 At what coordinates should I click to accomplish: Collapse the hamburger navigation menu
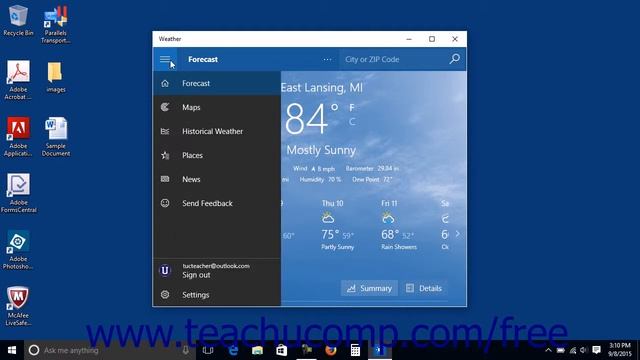click(x=165, y=60)
